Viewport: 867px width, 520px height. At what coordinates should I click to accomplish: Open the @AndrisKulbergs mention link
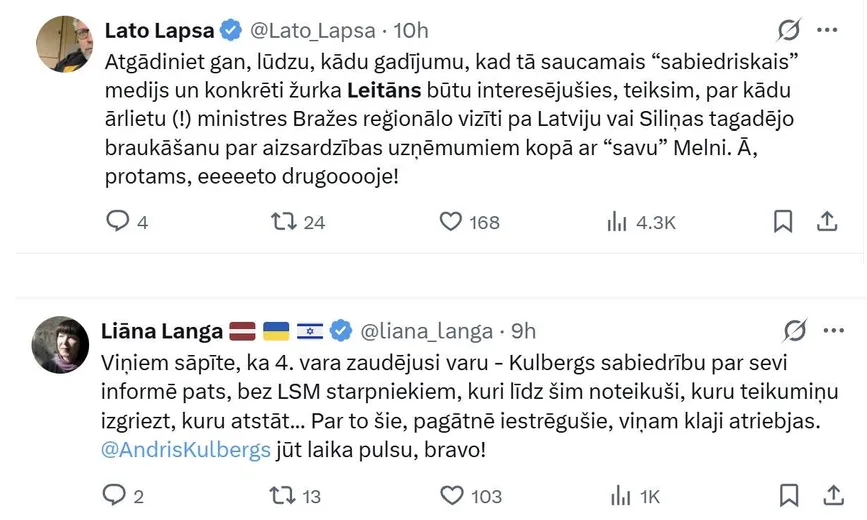pyautogui.click(x=186, y=450)
